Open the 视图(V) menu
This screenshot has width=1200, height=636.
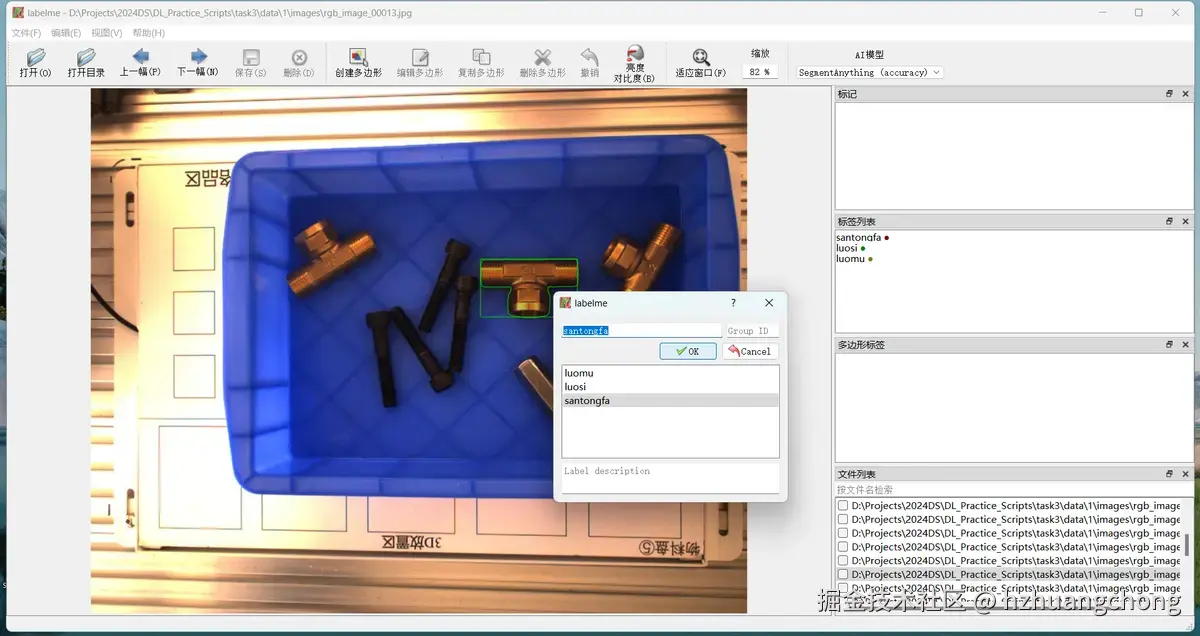[106, 33]
